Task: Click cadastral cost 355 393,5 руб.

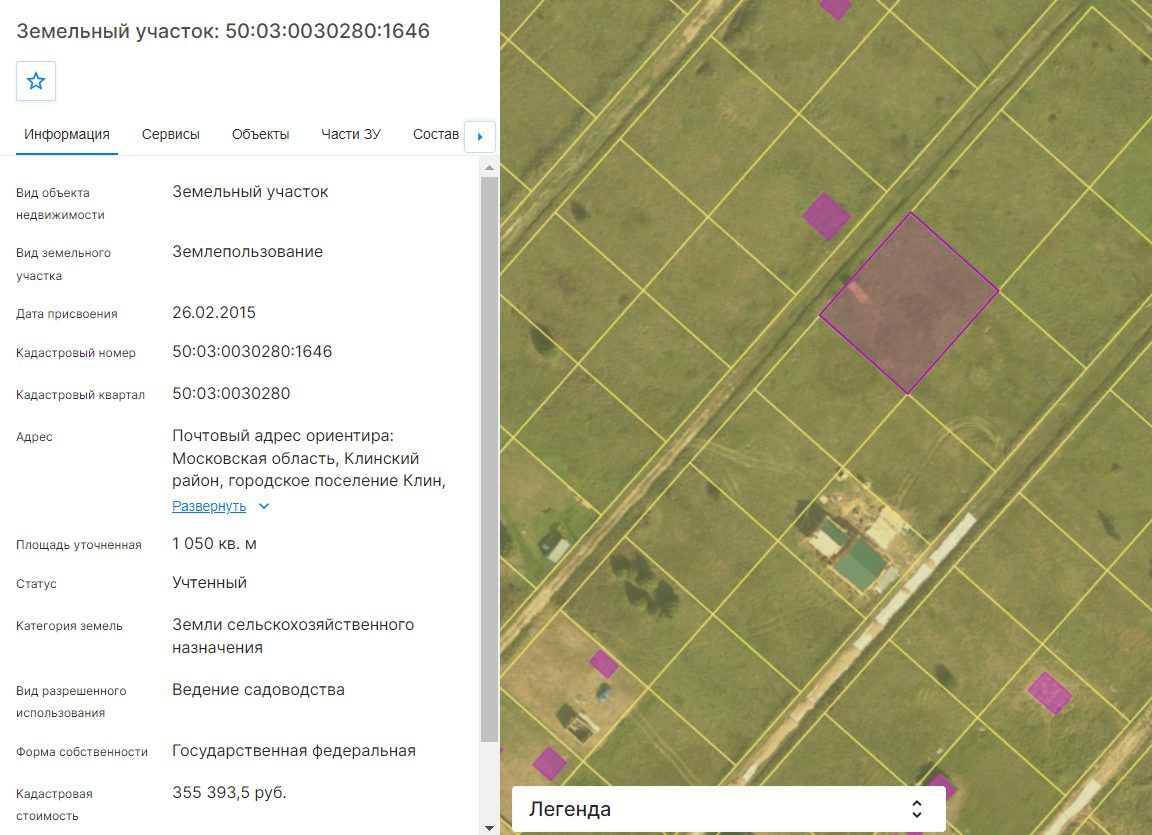Action: (229, 792)
